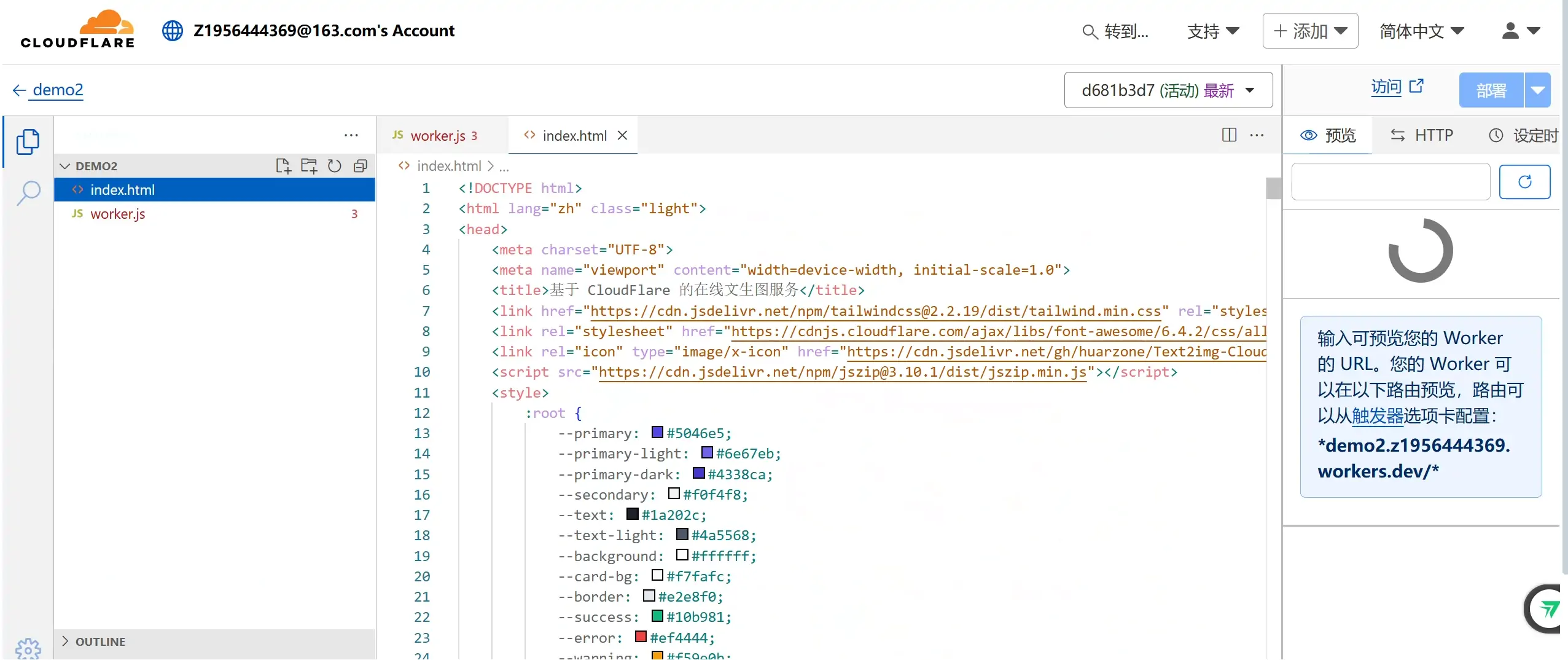Click the 部署 deploy button

click(1491, 90)
